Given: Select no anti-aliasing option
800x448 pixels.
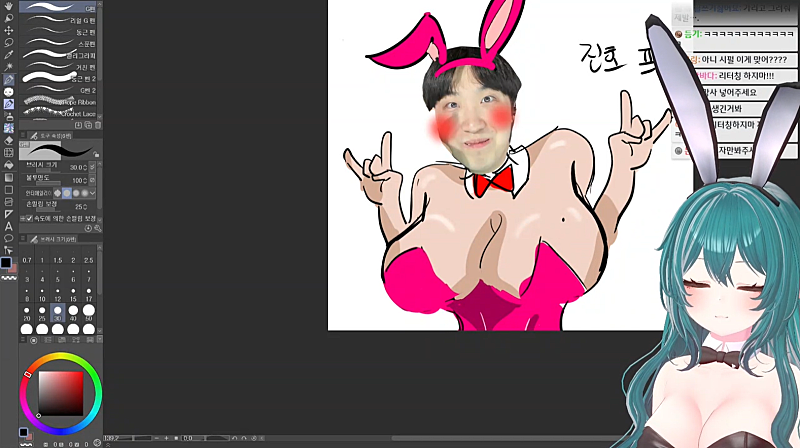Looking at the screenshot, I should (58, 193).
